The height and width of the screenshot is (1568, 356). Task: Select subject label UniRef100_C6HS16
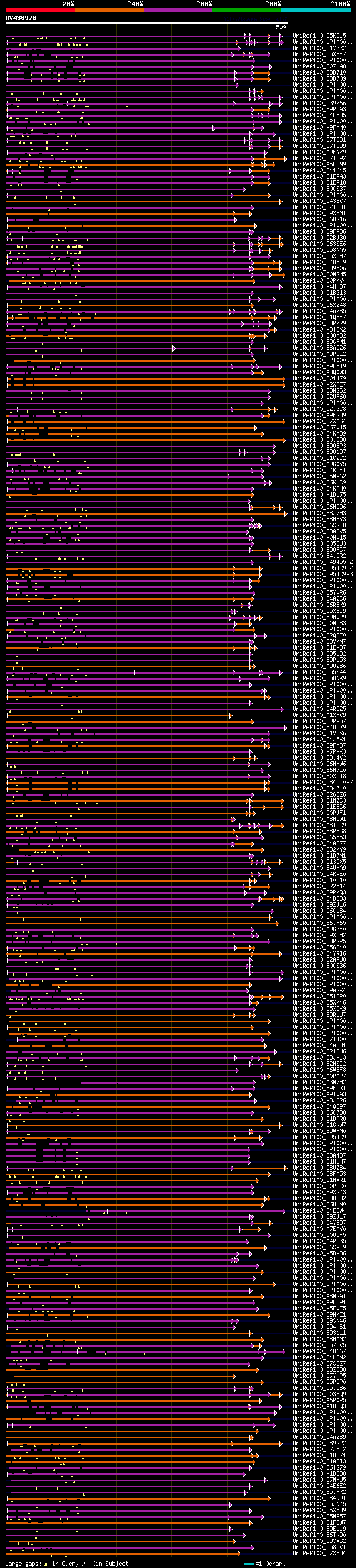pyautogui.click(x=319, y=220)
